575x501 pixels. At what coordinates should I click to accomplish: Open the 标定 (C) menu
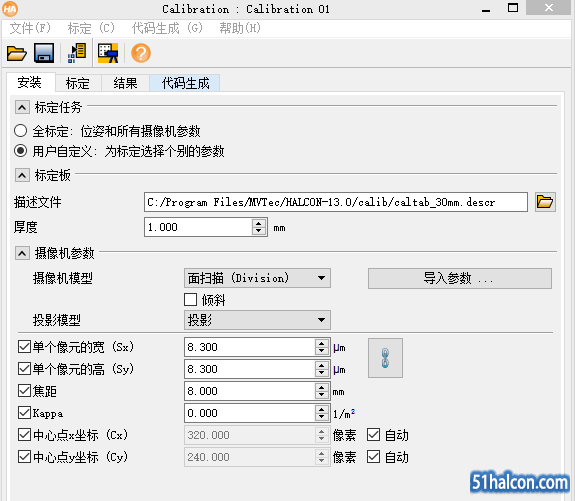coord(91,28)
